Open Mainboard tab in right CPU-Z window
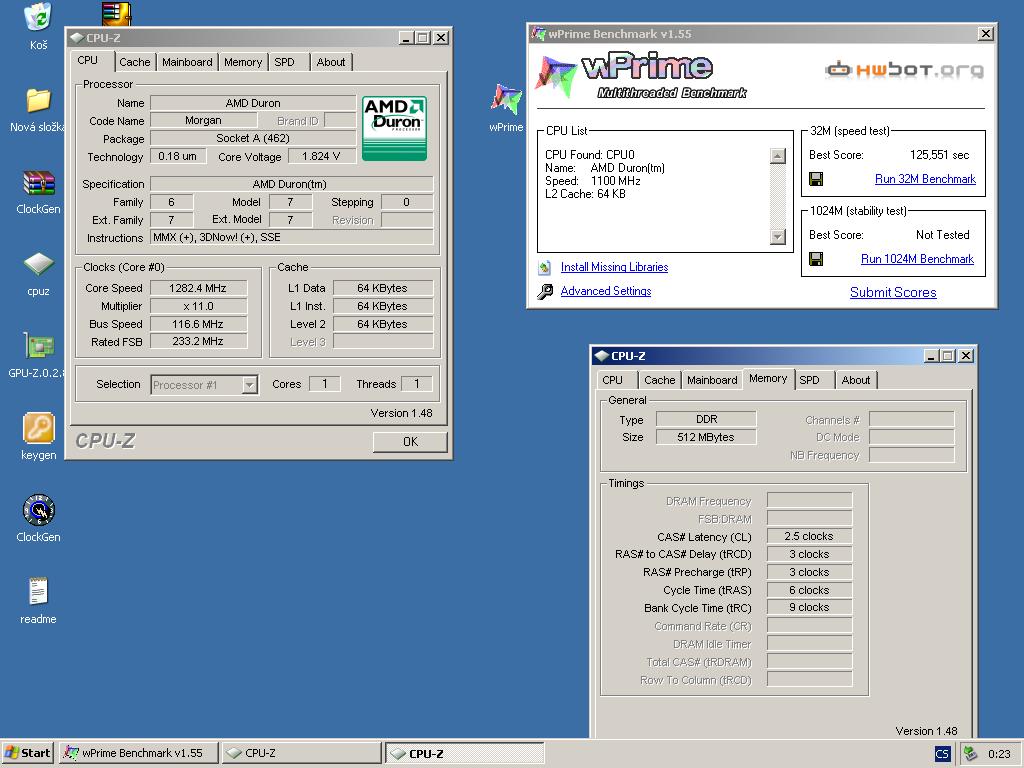This screenshot has width=1024, height=768. 712,380
